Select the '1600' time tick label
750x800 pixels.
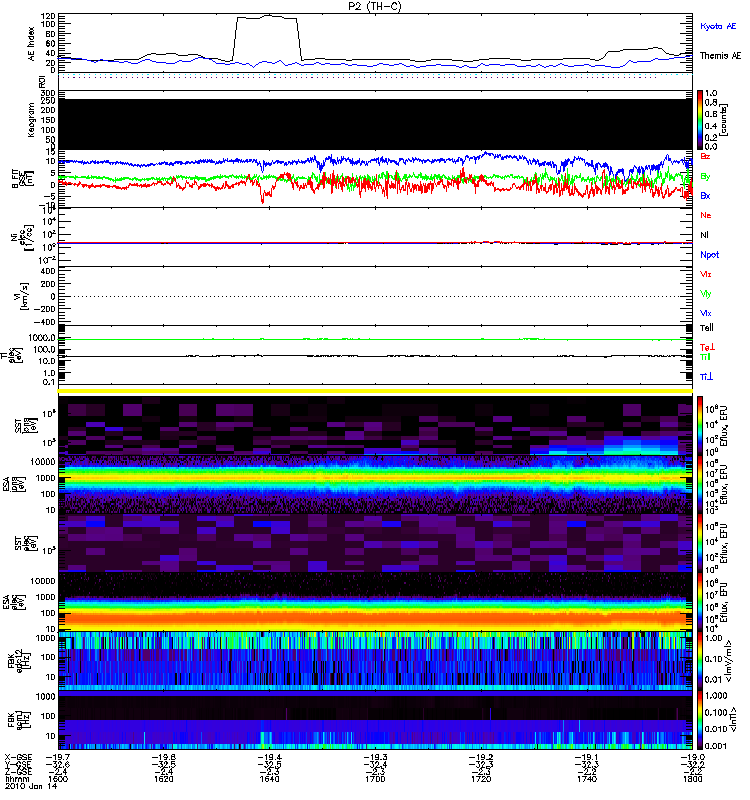pos(58,779)
